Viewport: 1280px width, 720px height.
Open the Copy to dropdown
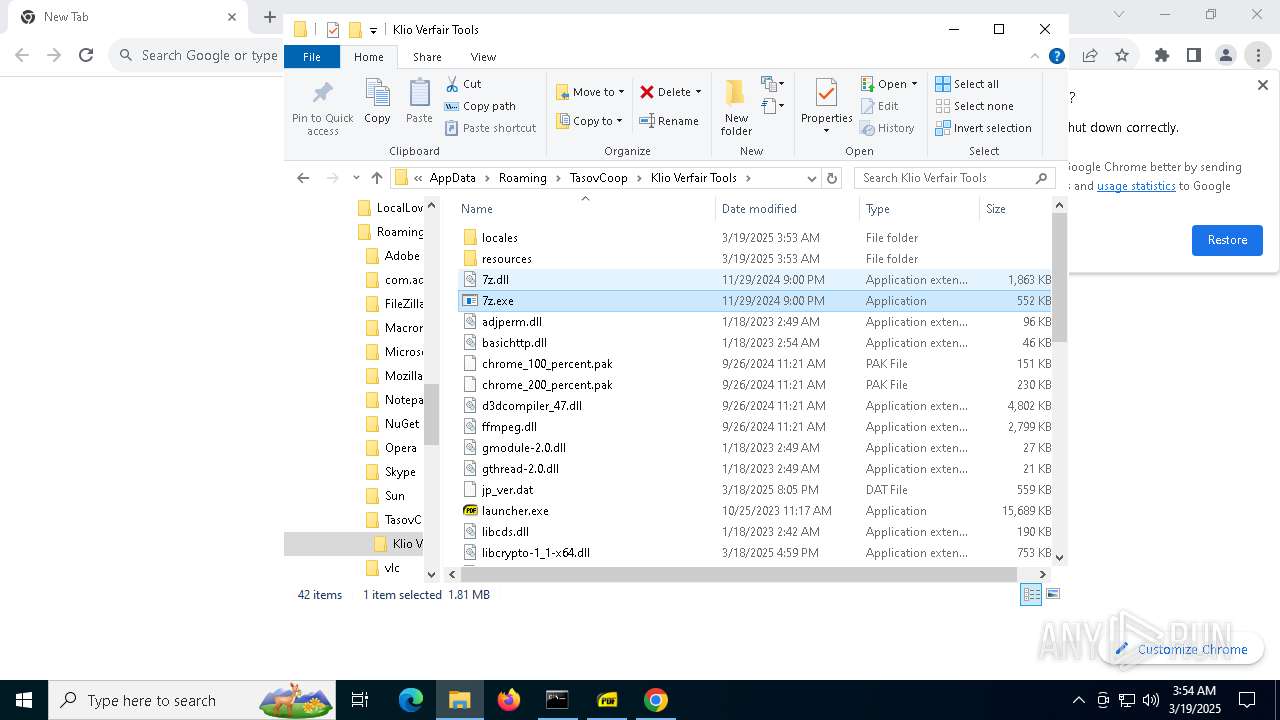pos(589,121)
